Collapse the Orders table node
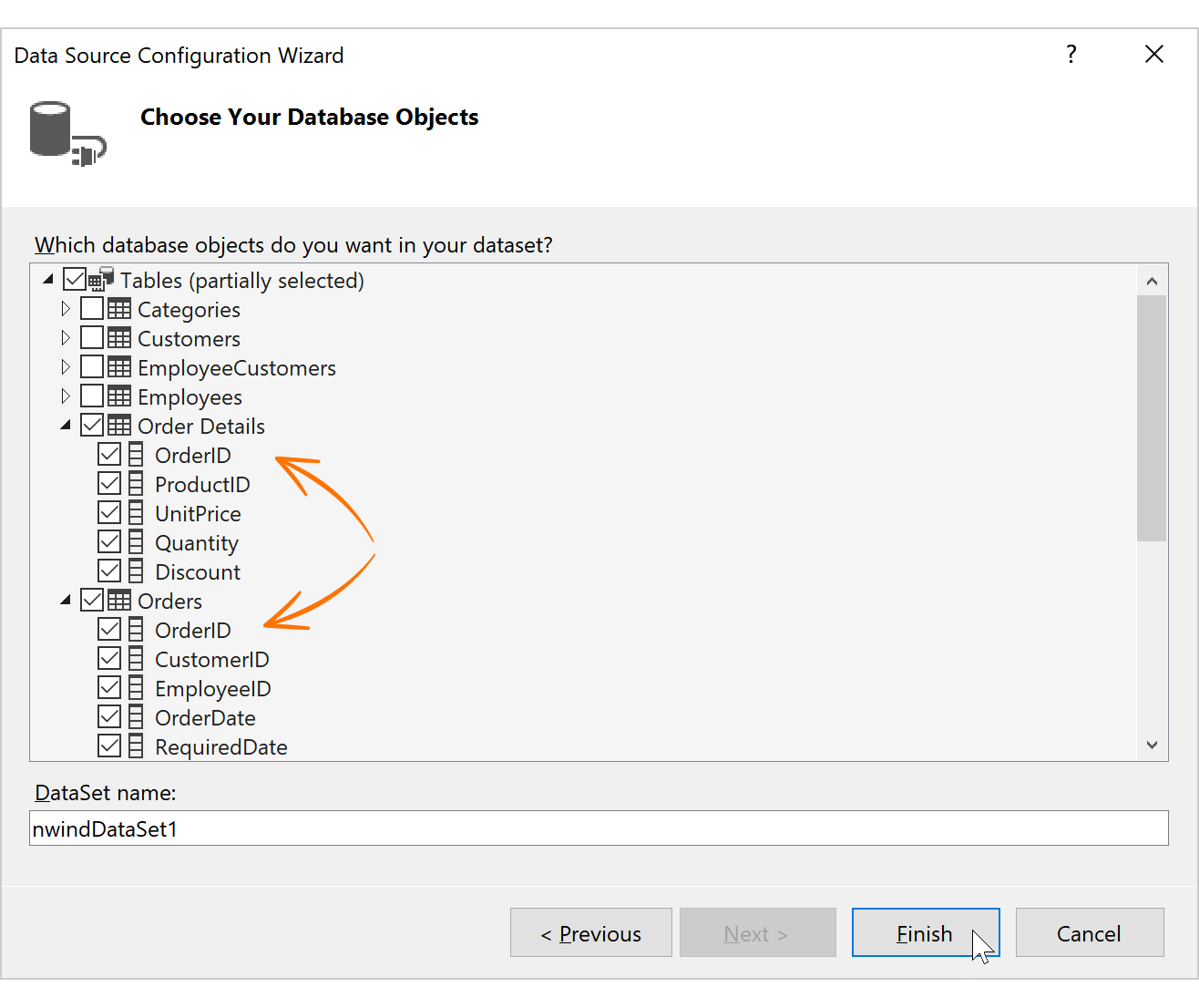This screenshot has width=1199, height=1008. pos(66,601)
